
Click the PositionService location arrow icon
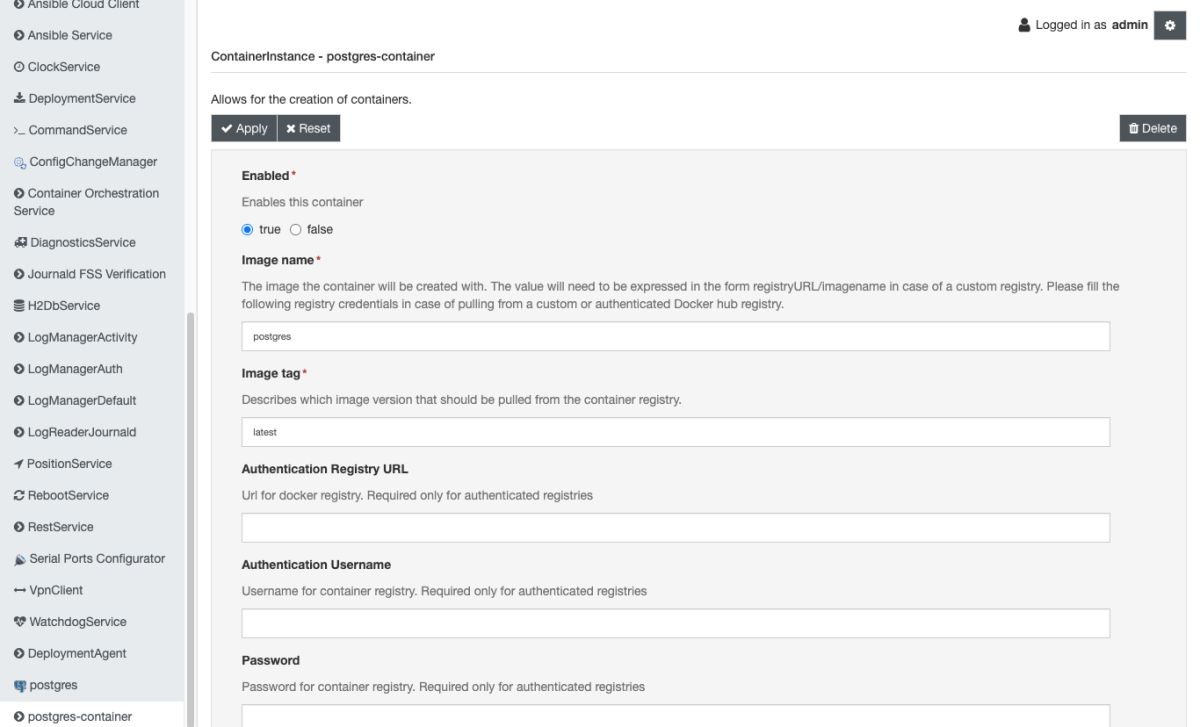tap(19, 464)
